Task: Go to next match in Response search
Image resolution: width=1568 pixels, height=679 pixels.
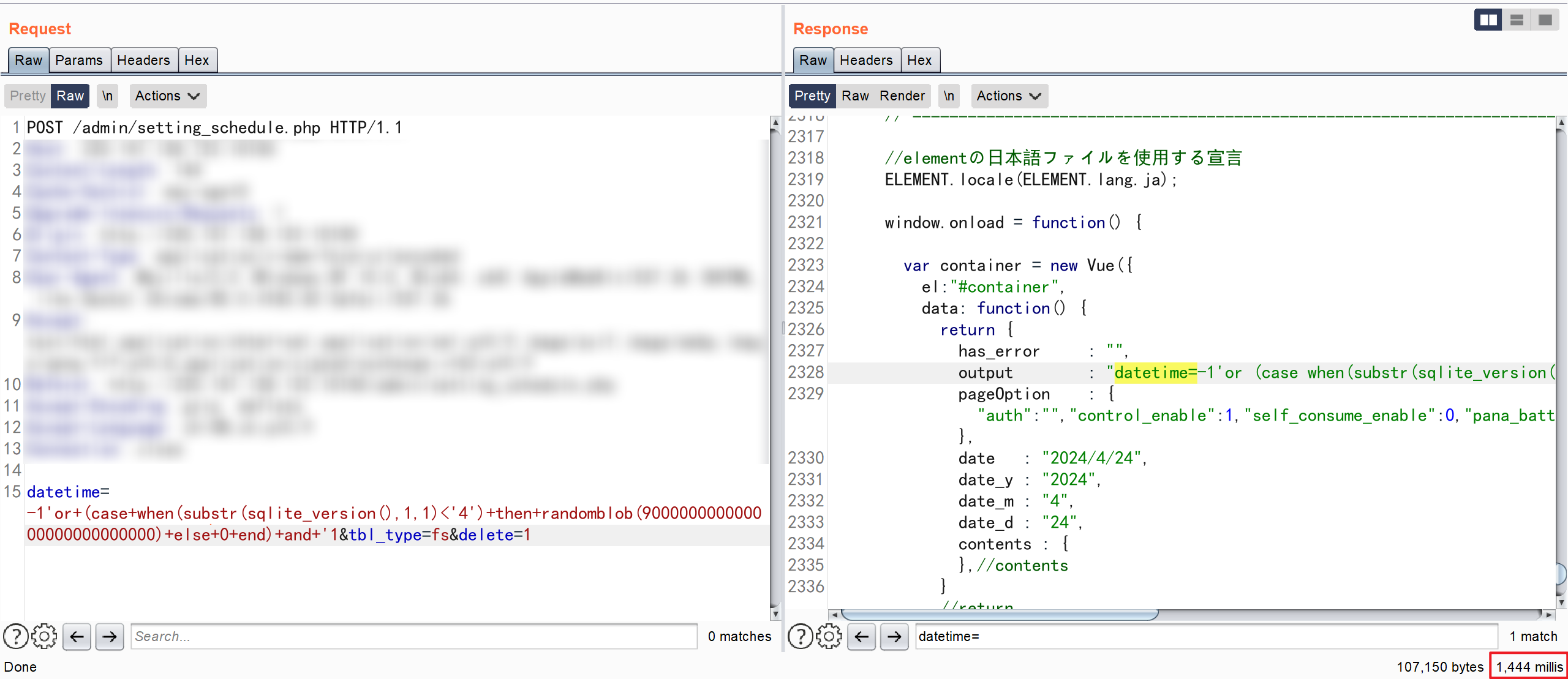Action: (x=894, y=637)
